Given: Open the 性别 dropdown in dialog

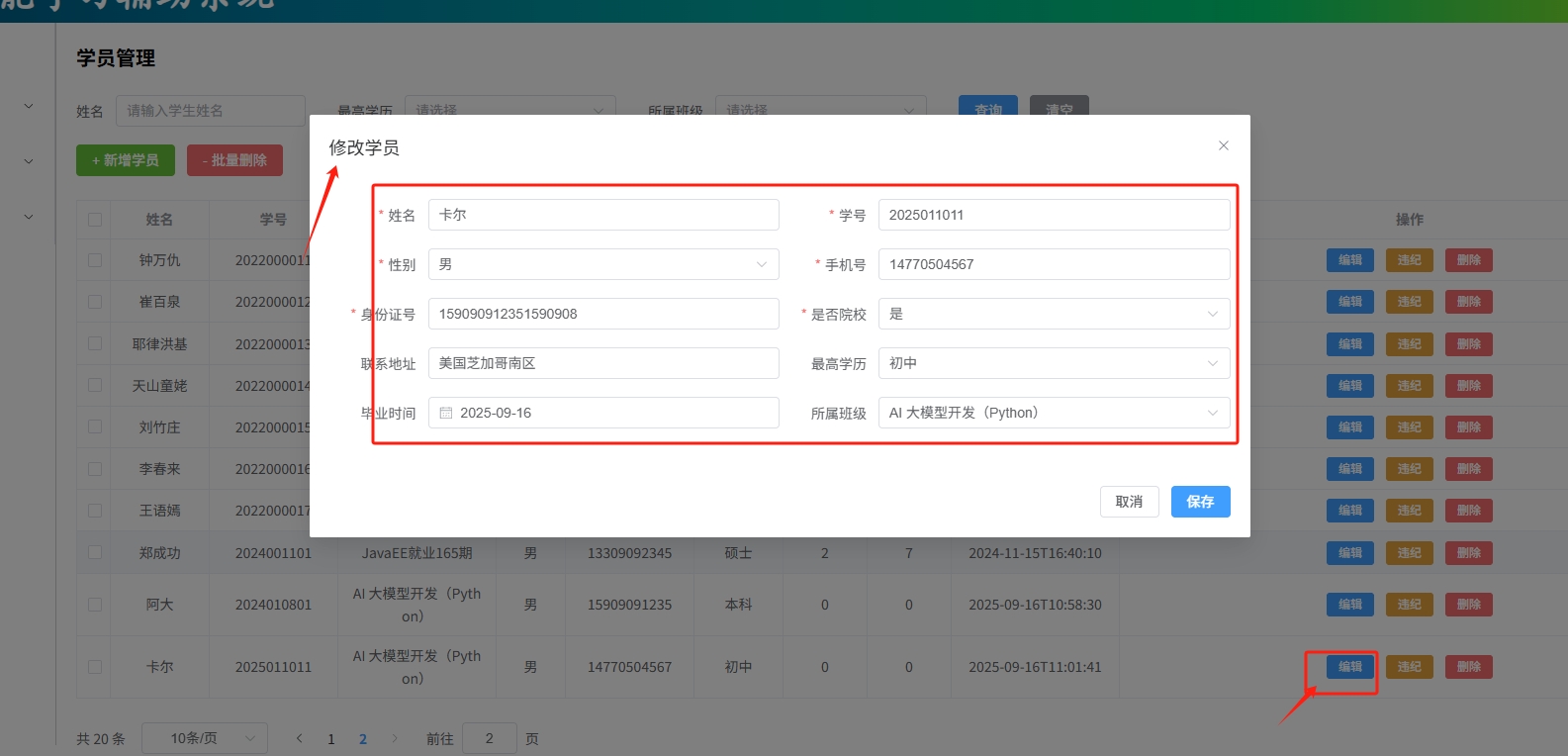Looking at the screenshot, I should pos(603,264).
